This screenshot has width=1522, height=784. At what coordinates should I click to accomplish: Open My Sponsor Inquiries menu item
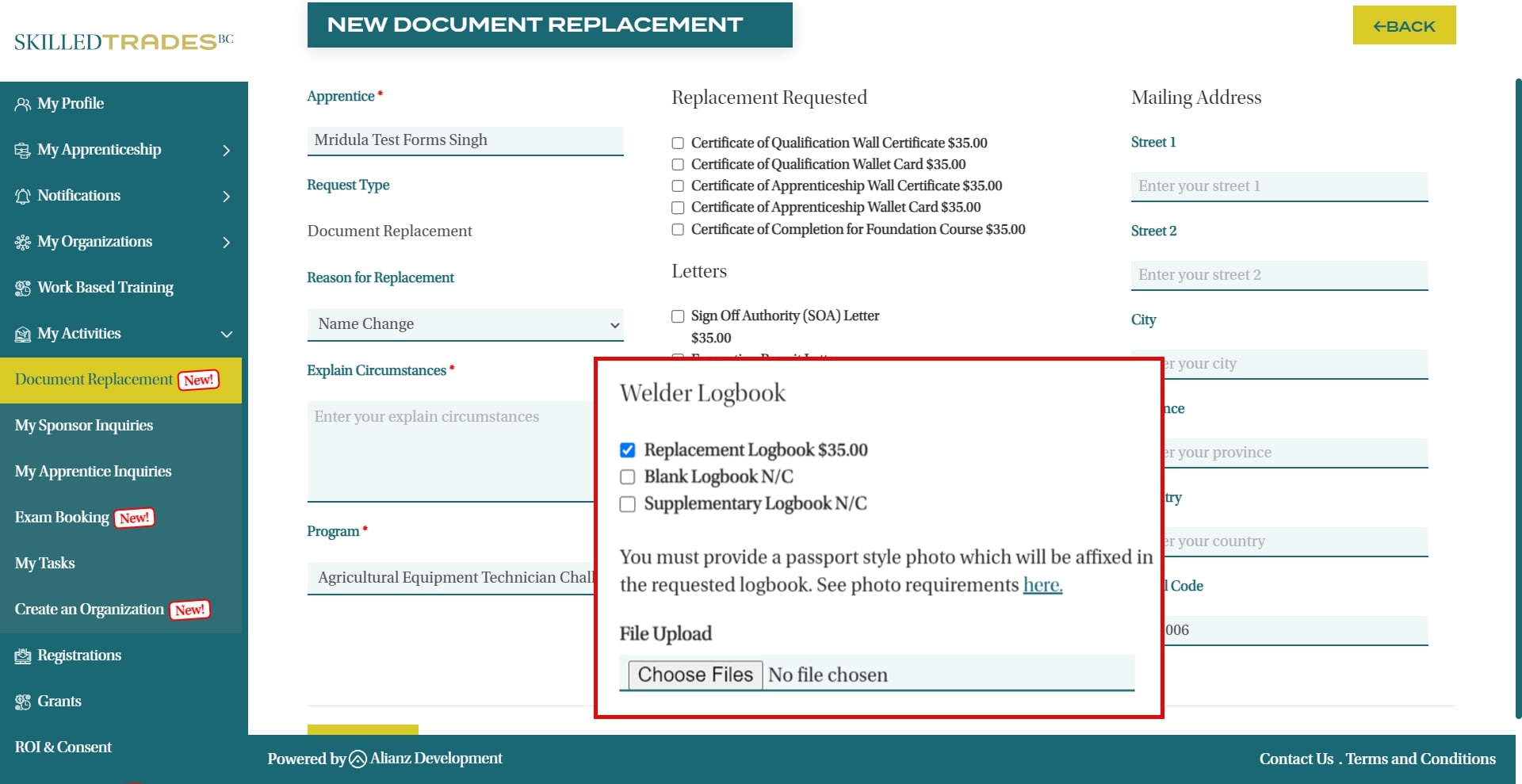[84, 426]
